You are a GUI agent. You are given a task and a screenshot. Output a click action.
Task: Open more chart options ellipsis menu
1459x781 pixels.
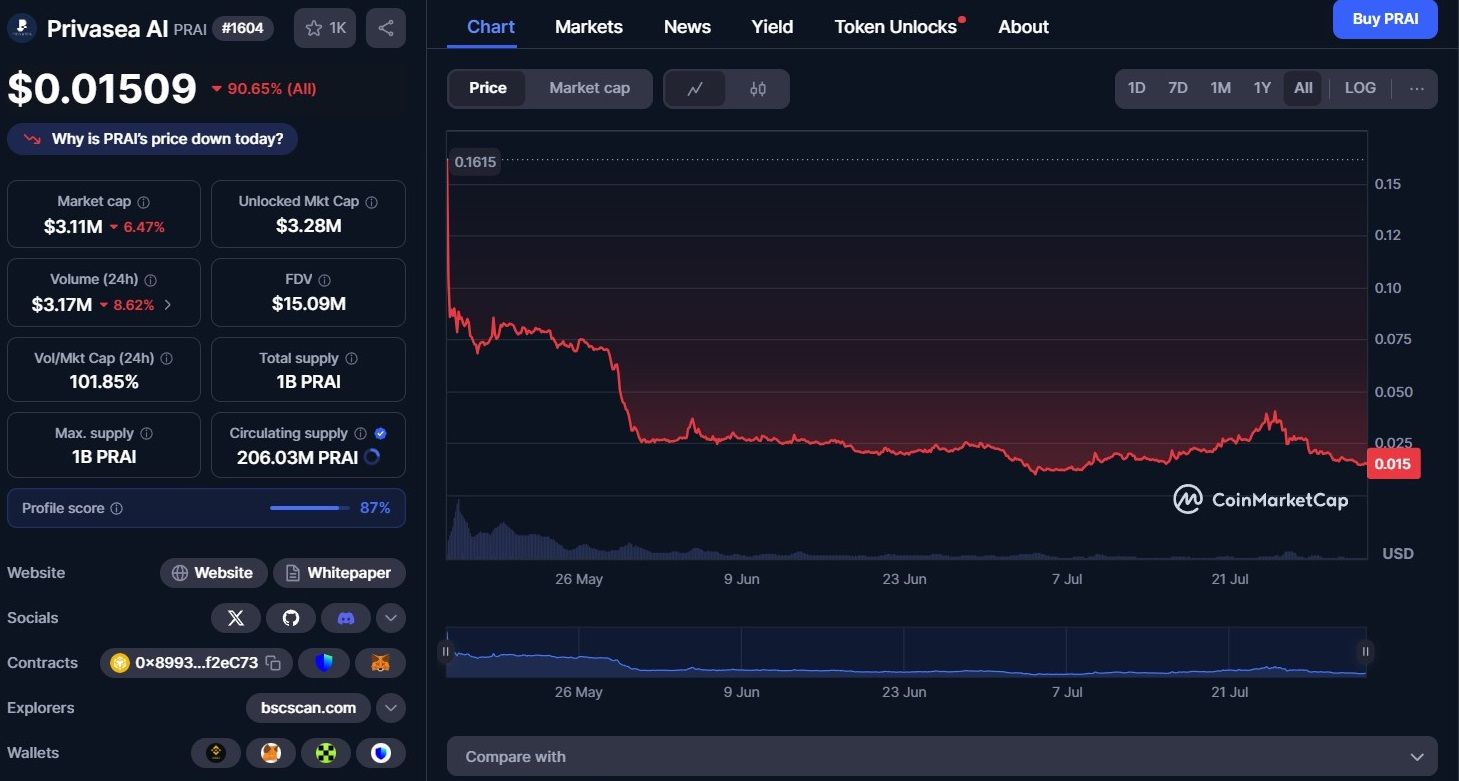tap(1417, 88)
